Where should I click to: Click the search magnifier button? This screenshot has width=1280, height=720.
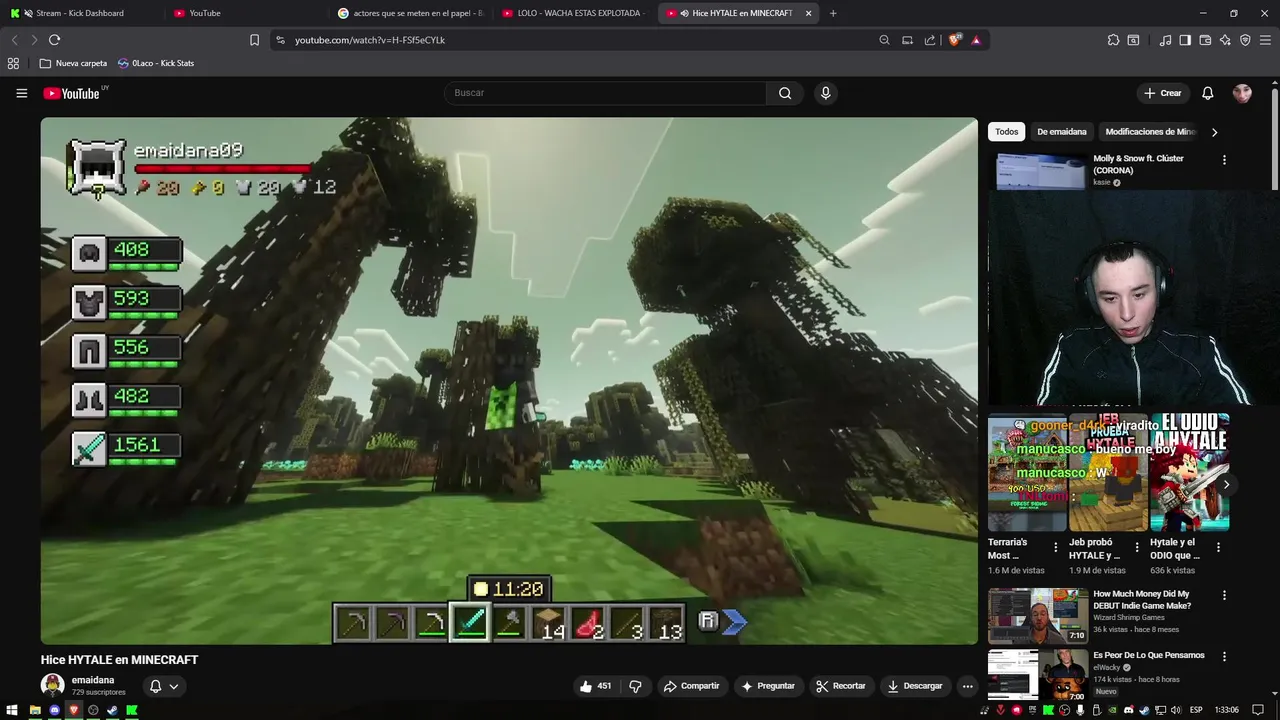(x=785, y=93)
